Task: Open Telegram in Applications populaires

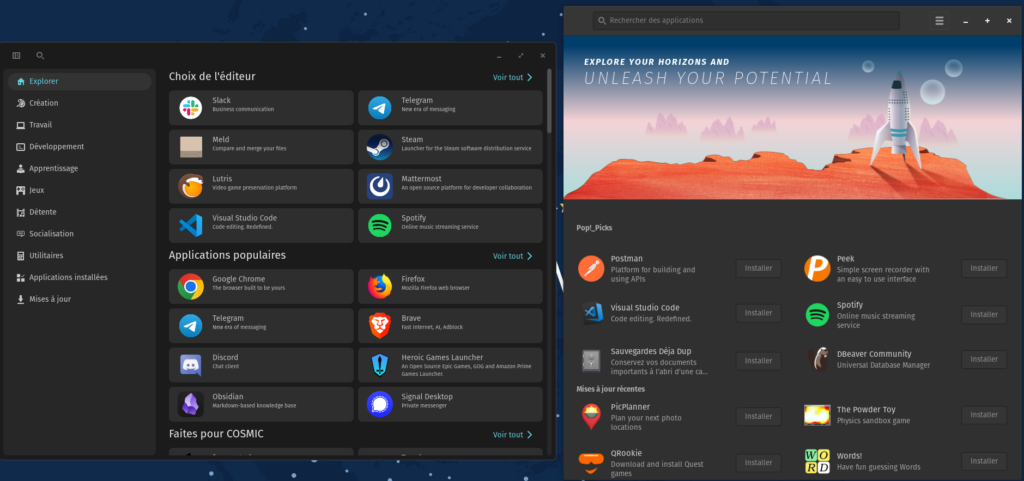Action: [x=261, y=326]
